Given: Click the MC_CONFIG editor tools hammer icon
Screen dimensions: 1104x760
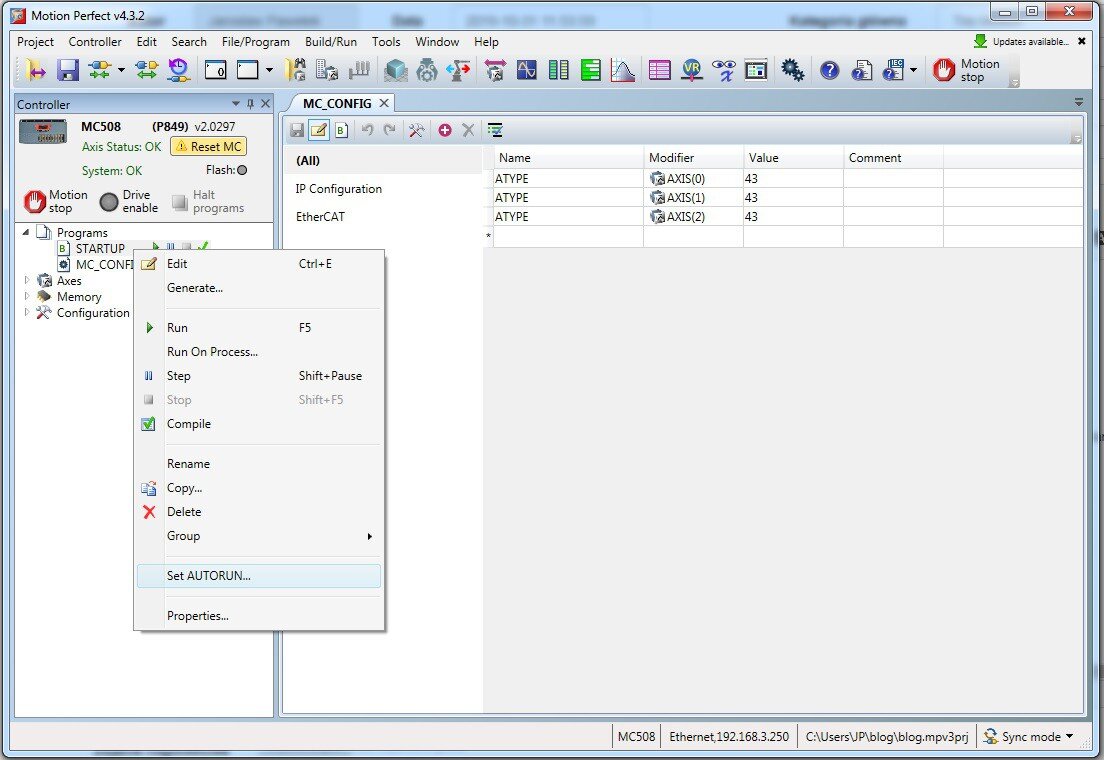Looking at the screenshot, I should tap(416, 130).
